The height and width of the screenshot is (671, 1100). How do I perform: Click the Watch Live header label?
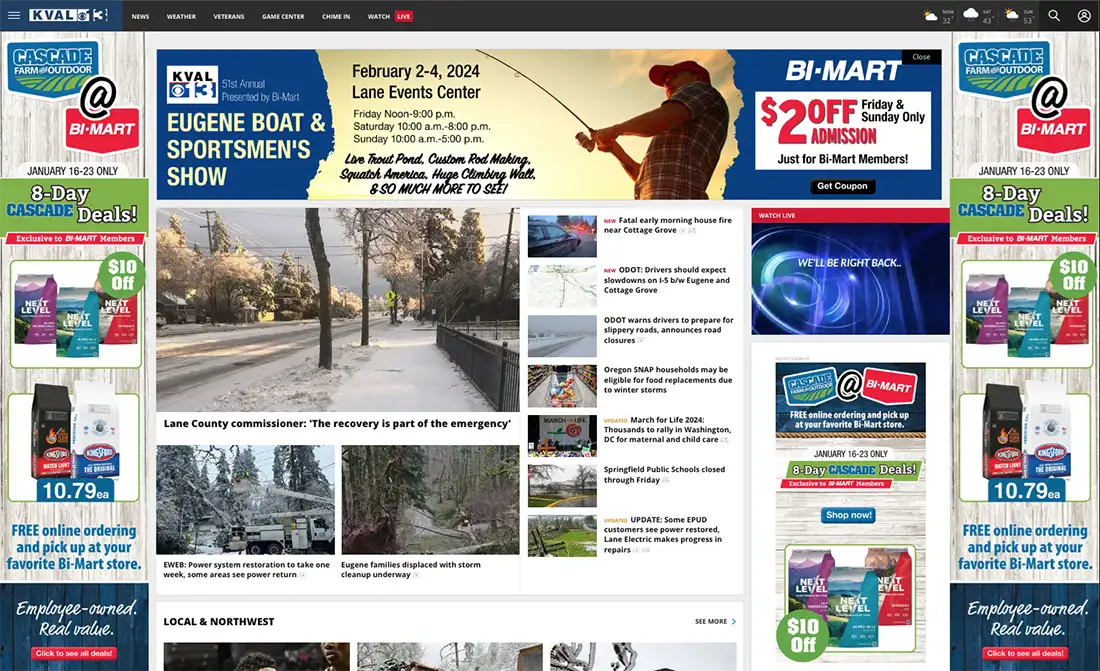pos(777,215)
